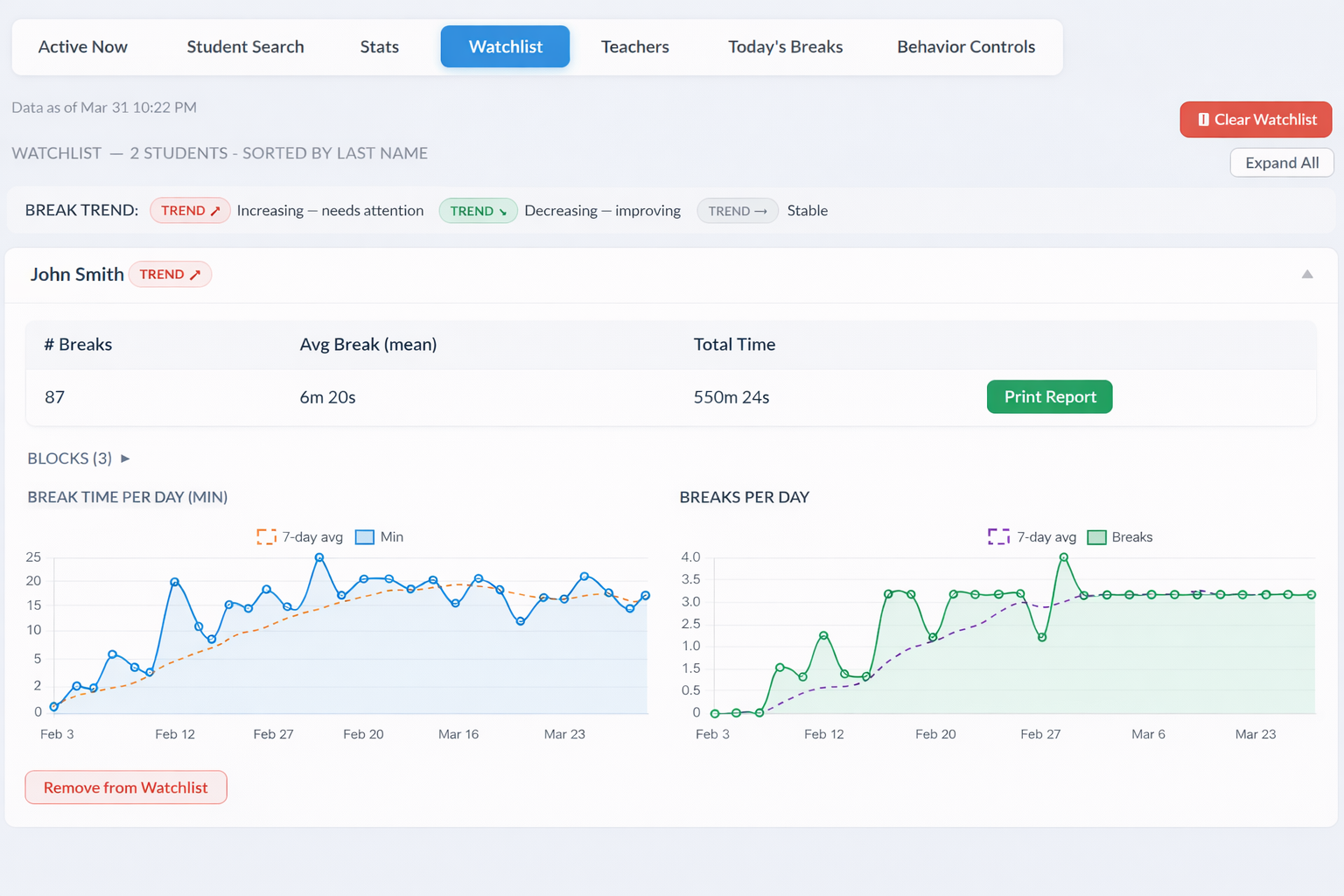
Task: Click the Print Report button
Action: [x=1049, y=396]
